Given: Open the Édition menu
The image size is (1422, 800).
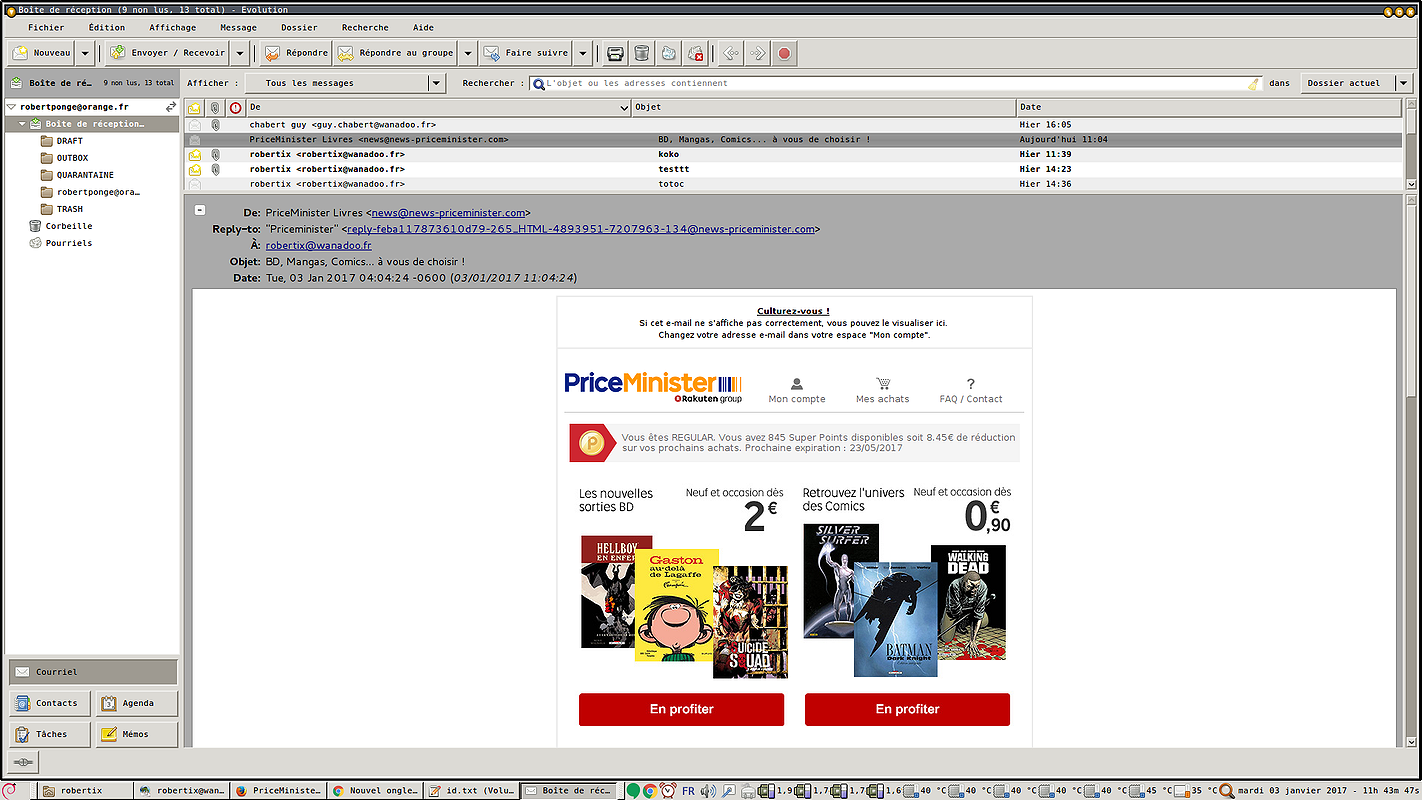Looking at the screenshot, I should tap(107, 28).
